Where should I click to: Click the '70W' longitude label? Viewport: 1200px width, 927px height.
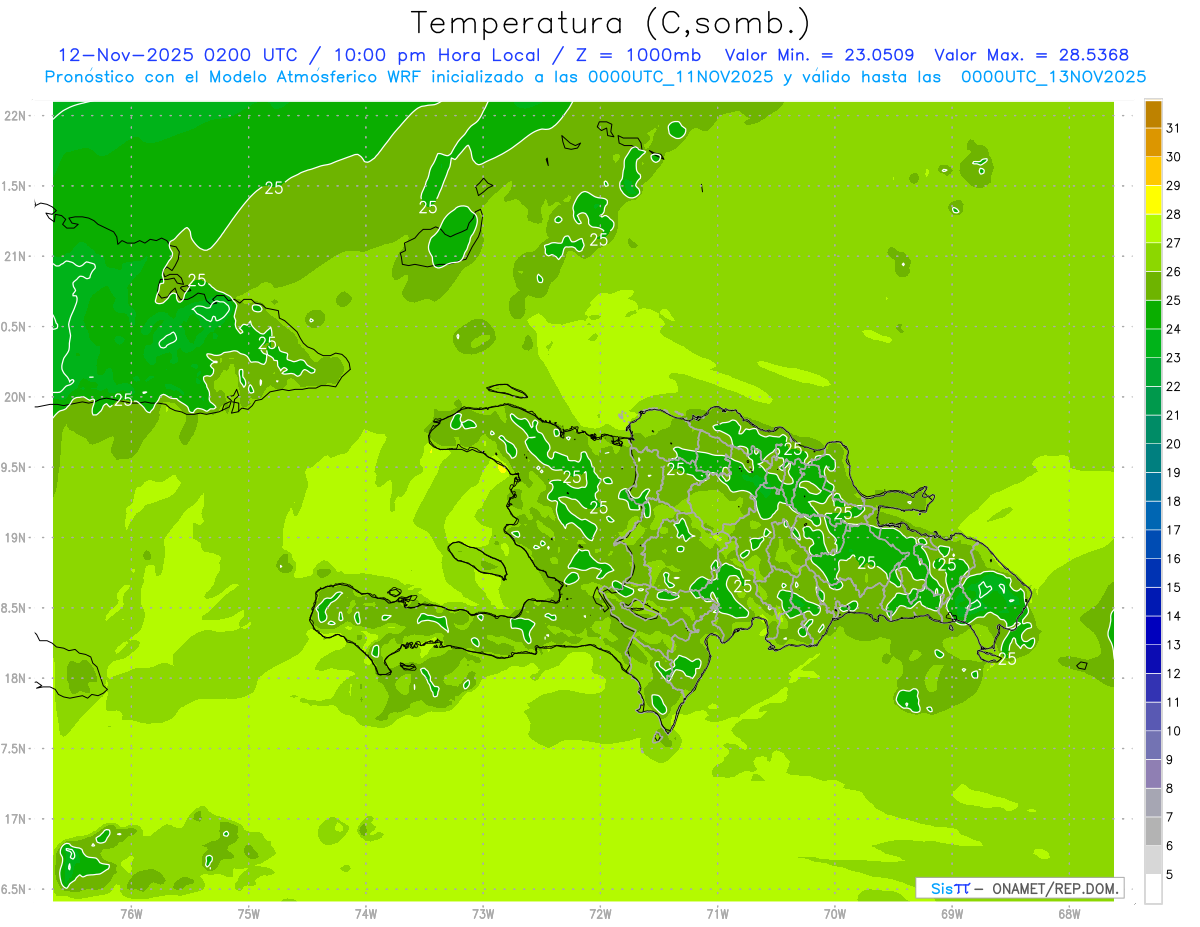coord(834,913)
